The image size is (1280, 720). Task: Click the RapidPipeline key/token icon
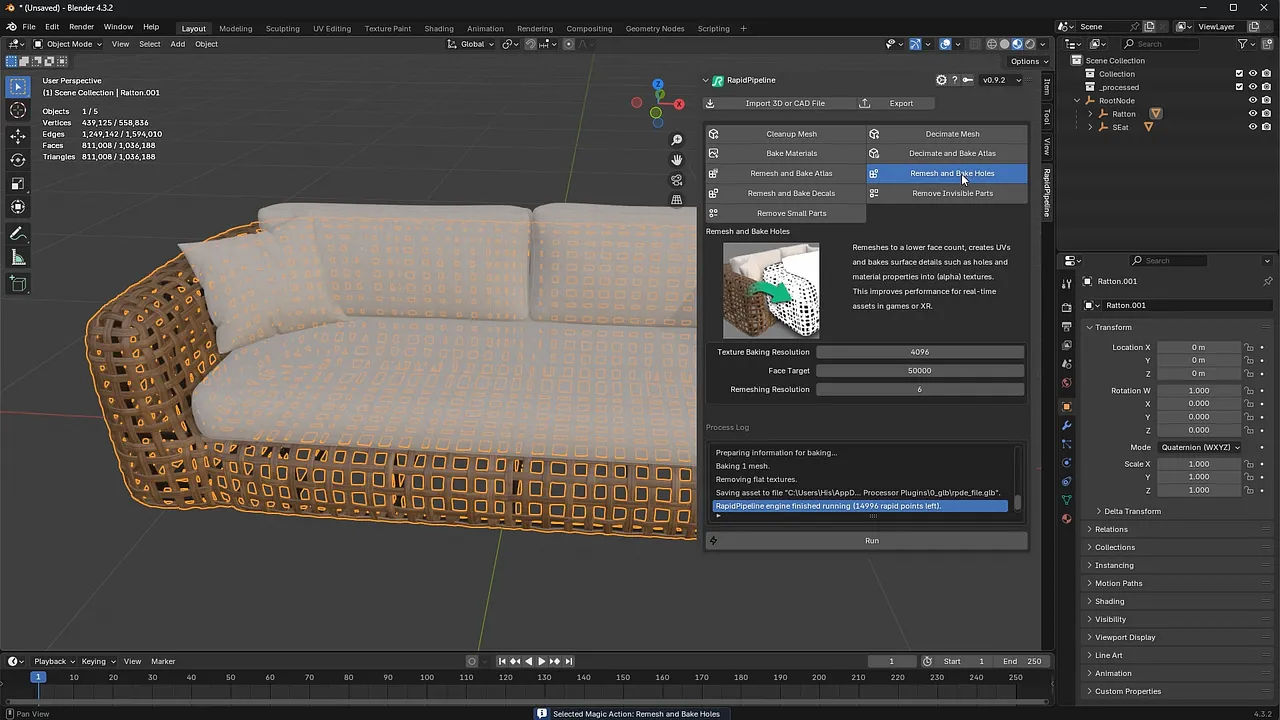(x=966, y=80)
